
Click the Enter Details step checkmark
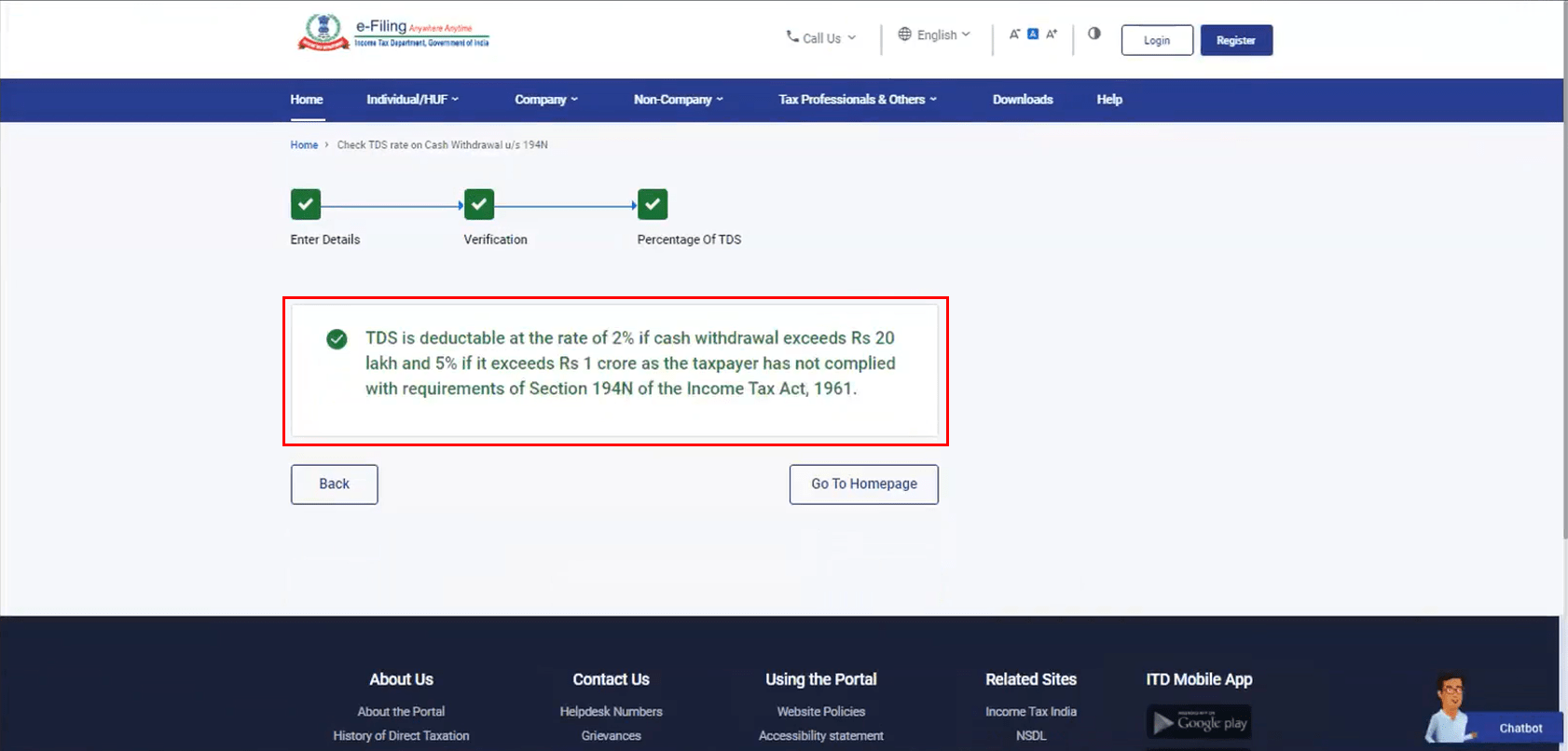(306, 204)
